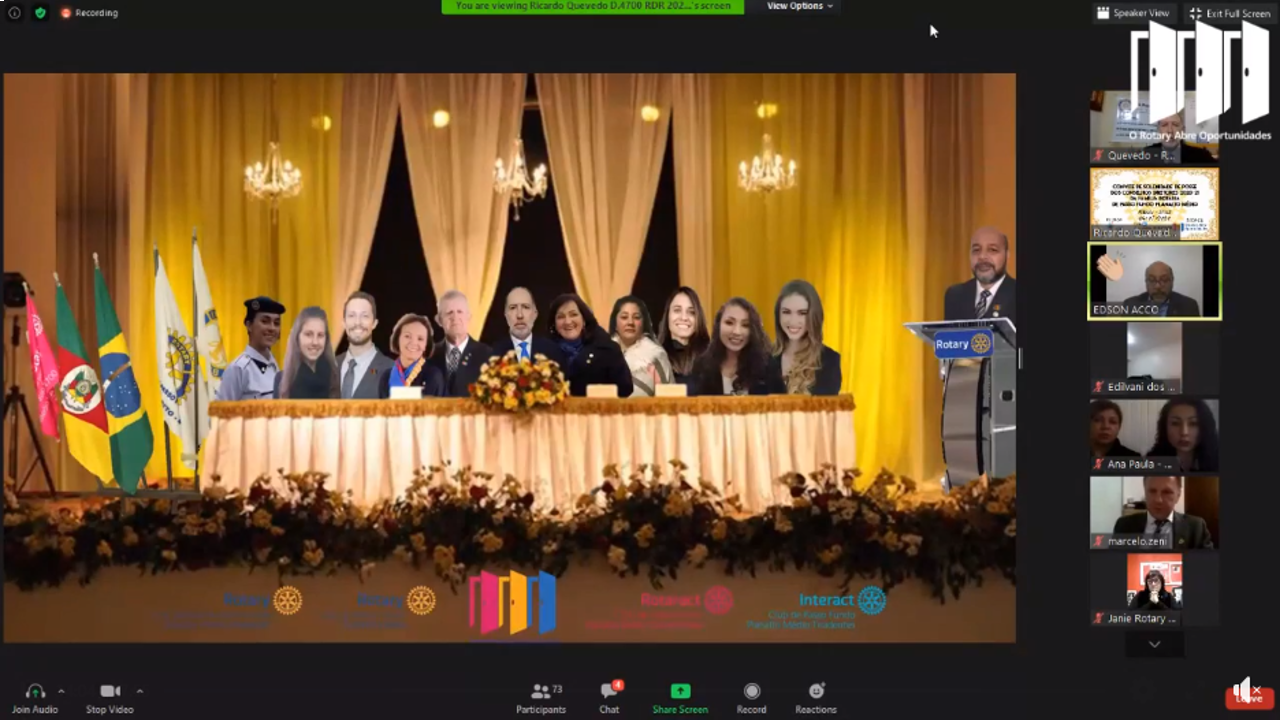The width and height of the screenshot is (1280, 720).
Task: Click the red Recording indicator
Action: pyautogui.click(x=89, y=13)
